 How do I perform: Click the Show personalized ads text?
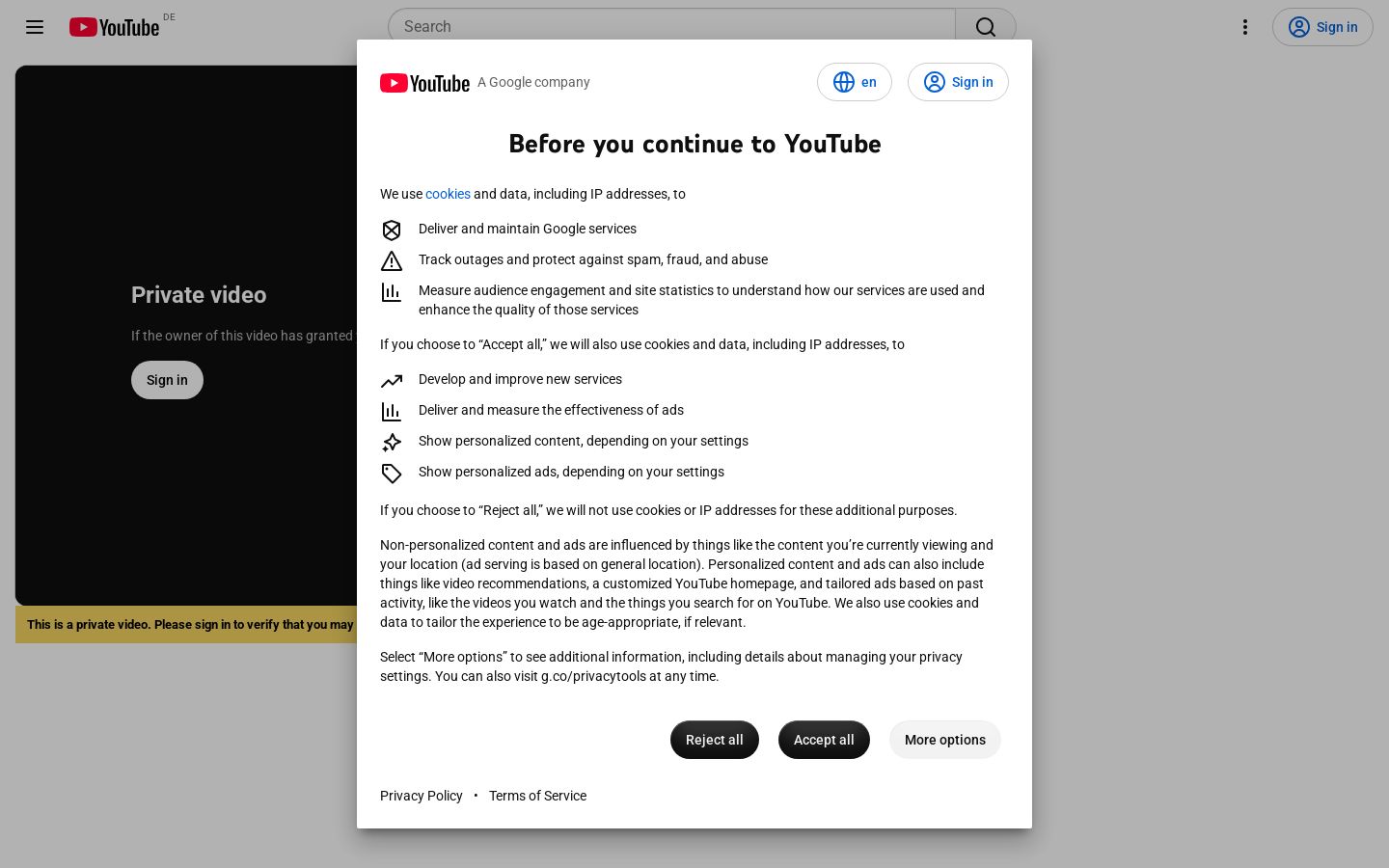(571, 472)
